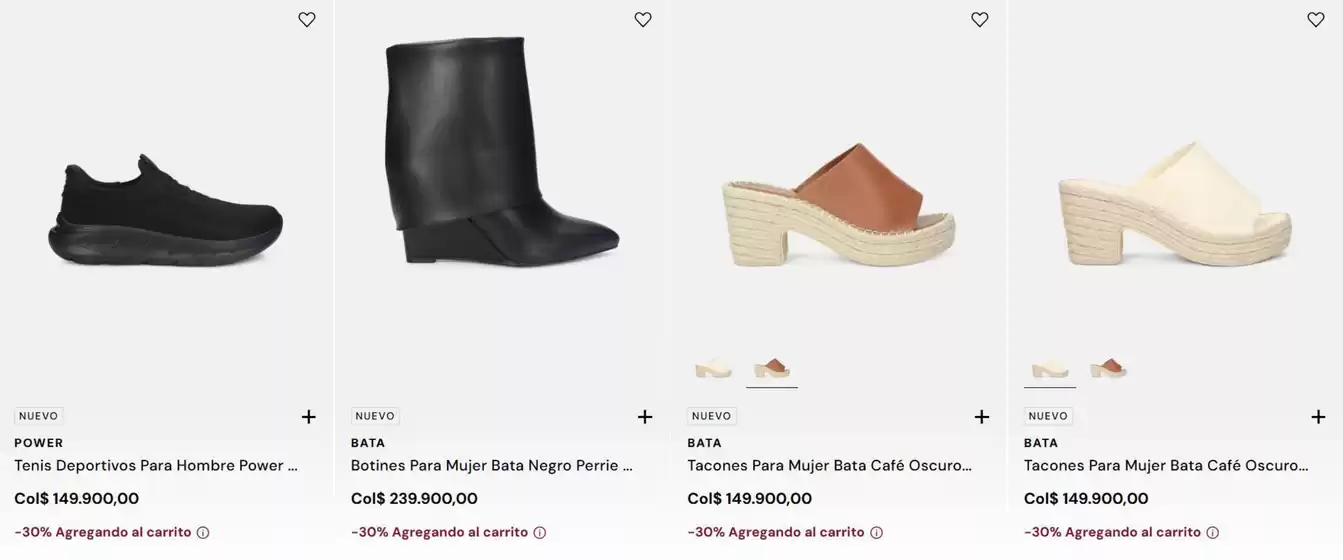Open discount info icon under black bootie
This screenshot has width=1343, height=560.
pyautogui.click(x=540, y=533)
